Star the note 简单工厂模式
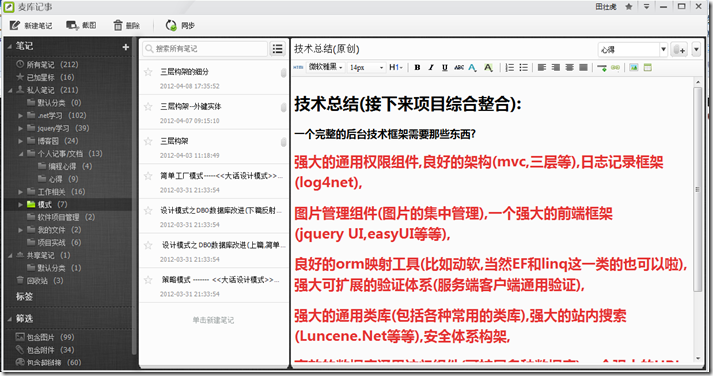 pos(148,176)
